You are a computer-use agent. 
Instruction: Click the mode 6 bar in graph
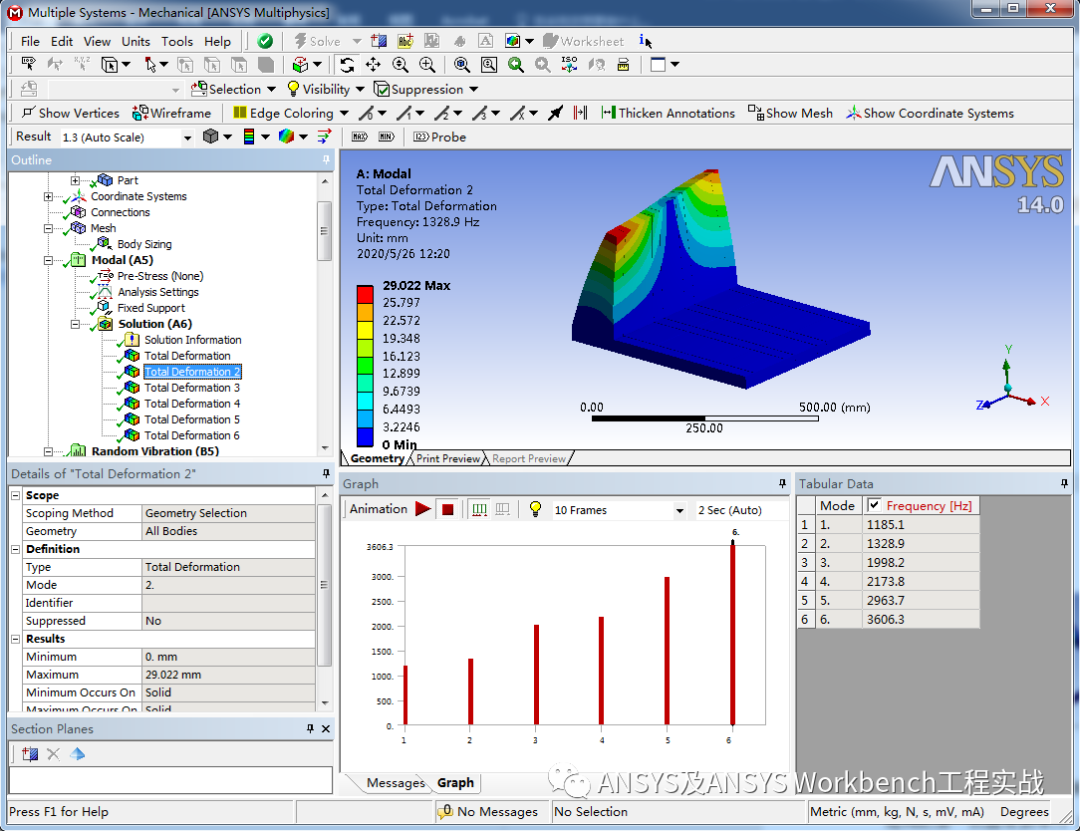(x=733, y=634)
